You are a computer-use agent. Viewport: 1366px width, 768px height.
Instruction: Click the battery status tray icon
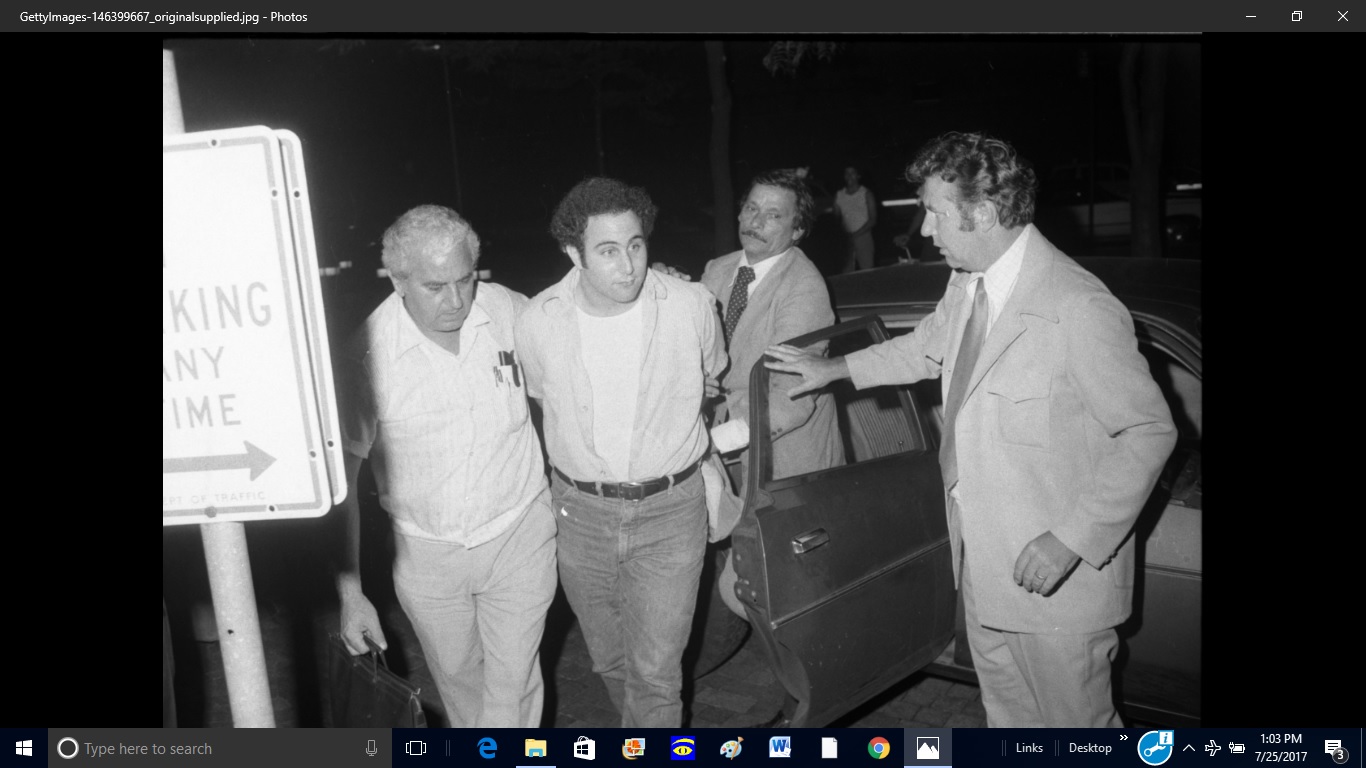1237,748
